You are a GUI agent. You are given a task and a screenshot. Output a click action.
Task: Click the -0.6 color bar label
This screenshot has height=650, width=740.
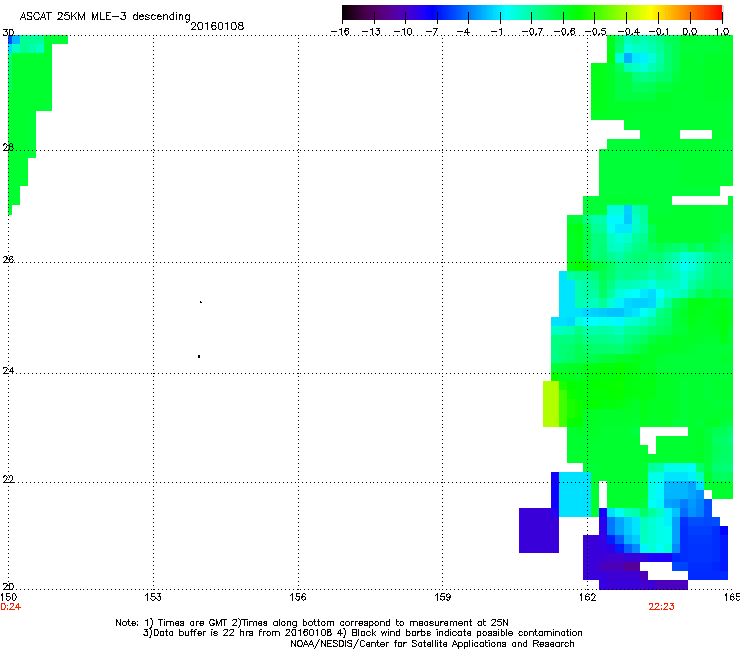point(564,32)
